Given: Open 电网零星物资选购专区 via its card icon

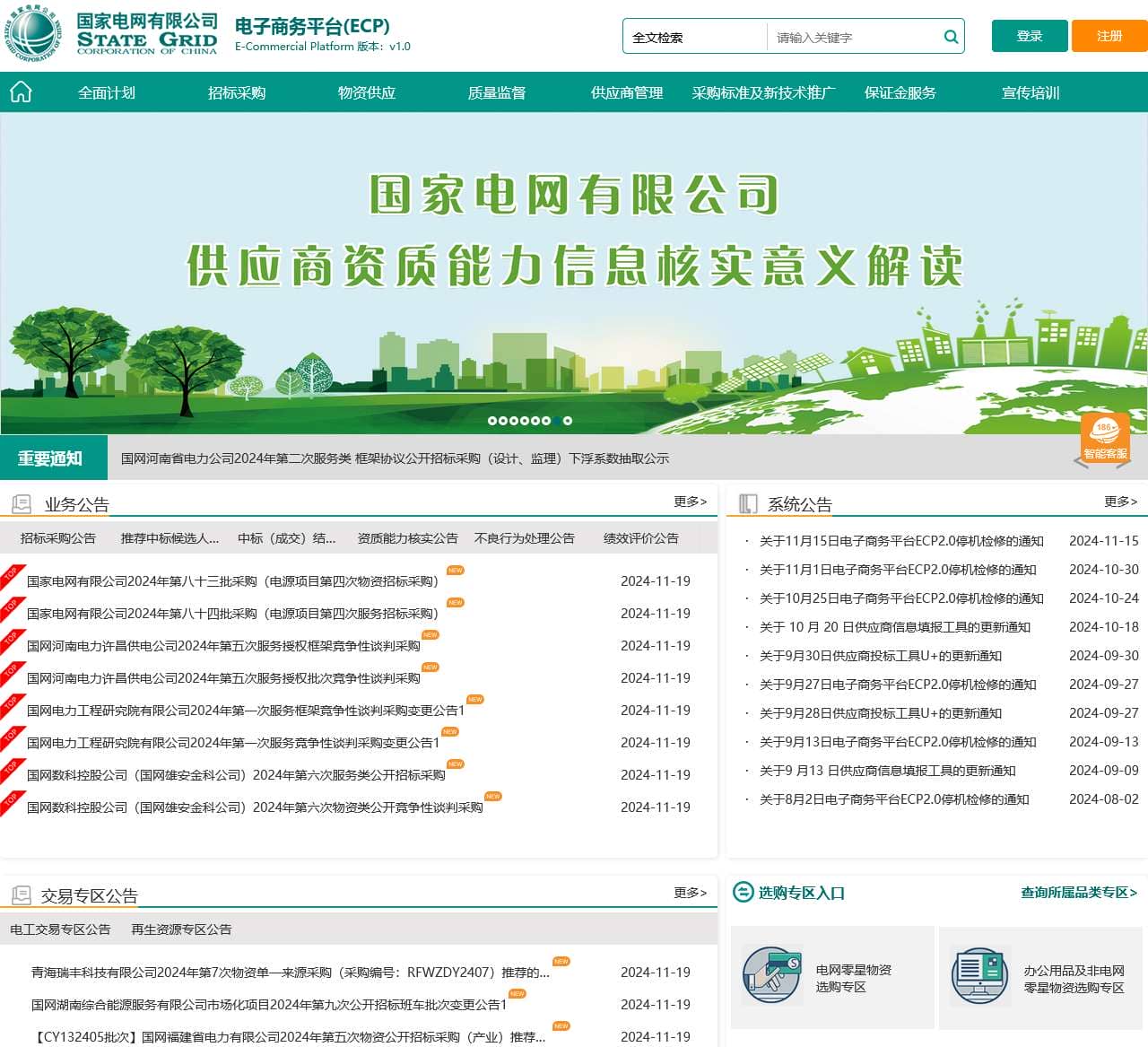Looking at the screenshot, I should [x=773, y=975].
